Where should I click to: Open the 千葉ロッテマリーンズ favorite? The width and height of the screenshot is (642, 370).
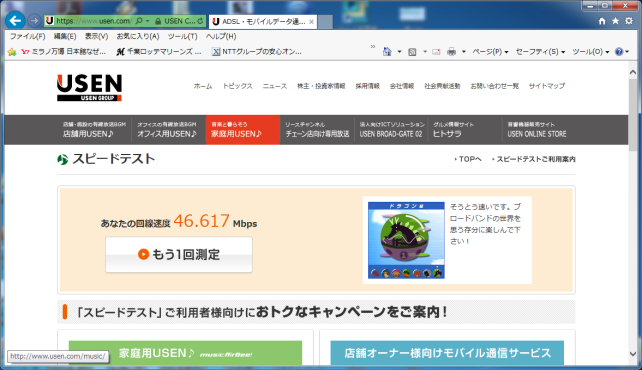[159, 52]
